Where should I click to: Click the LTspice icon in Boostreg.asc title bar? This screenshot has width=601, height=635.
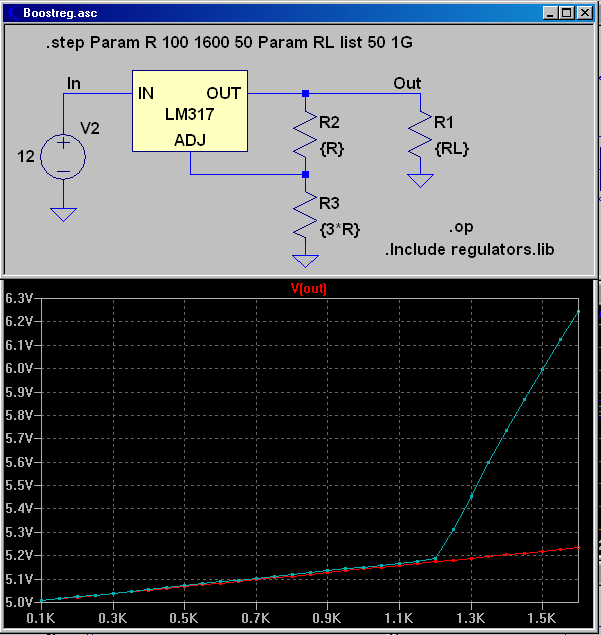13,13
